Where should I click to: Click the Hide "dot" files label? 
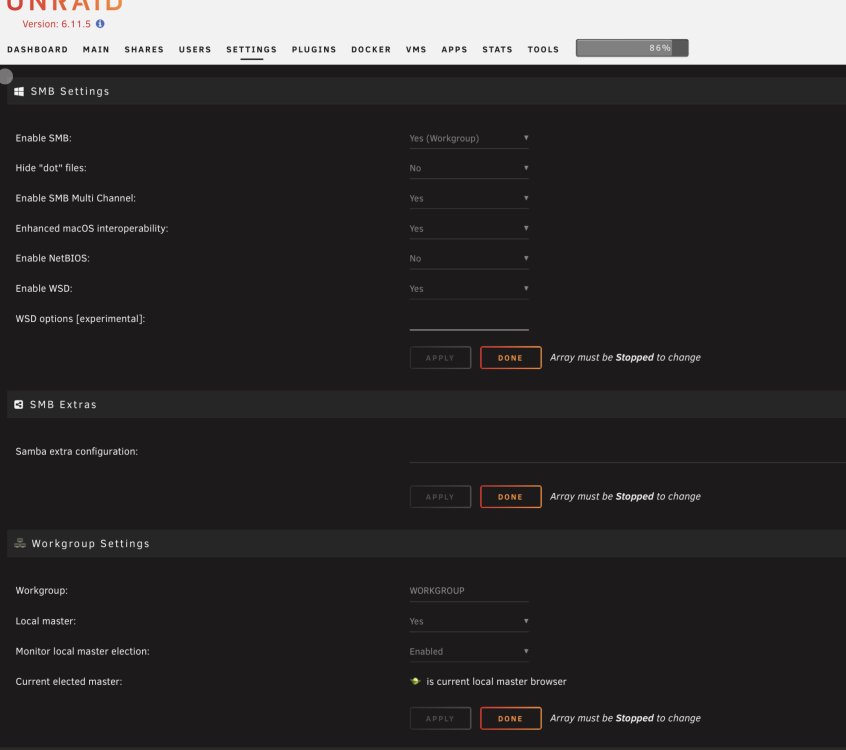51,168
